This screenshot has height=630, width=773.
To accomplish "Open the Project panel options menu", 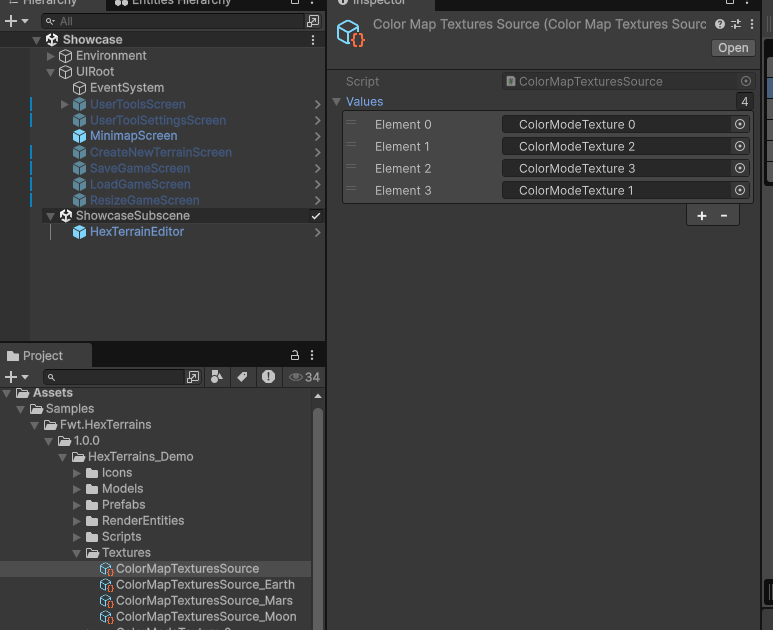I will (312, 355).
